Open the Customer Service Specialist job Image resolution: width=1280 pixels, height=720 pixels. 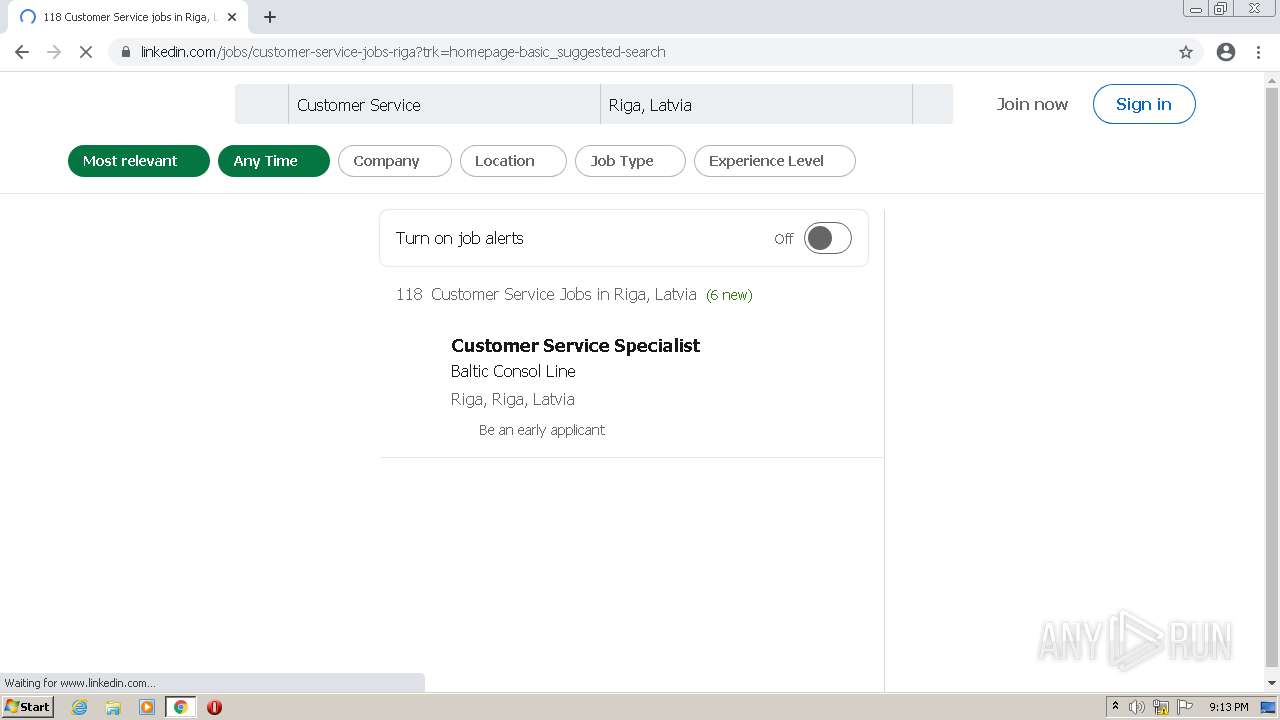click(575, 345)
